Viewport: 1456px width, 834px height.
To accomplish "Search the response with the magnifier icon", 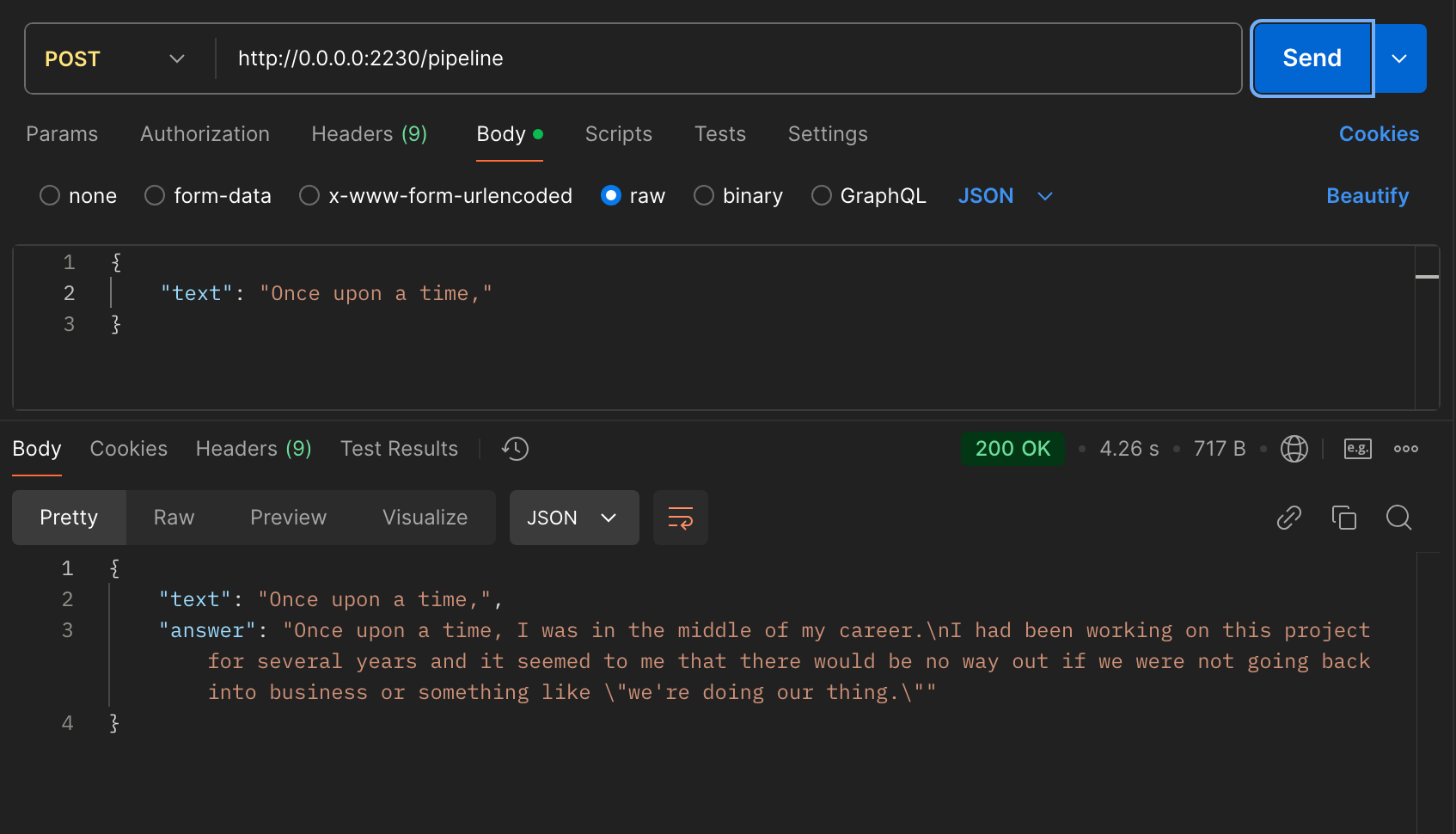I will pos(1399,518).
